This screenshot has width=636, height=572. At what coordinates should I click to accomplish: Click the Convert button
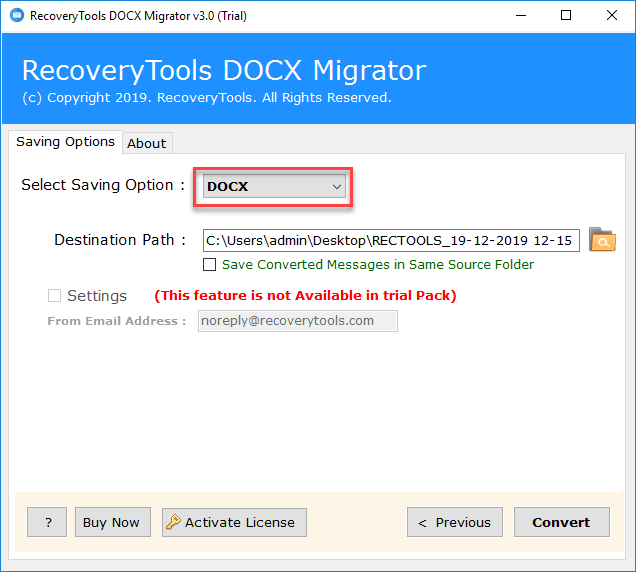point(561,522)
